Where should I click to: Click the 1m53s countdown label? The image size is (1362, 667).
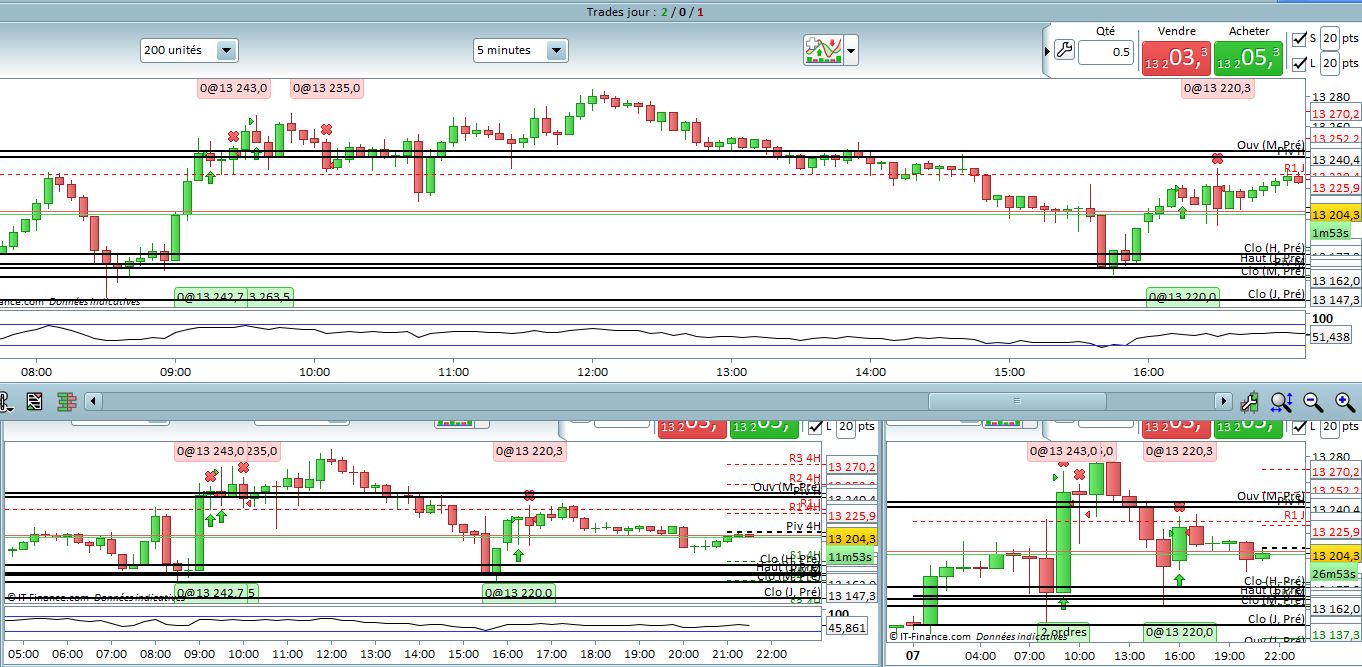click(1331, 233)
